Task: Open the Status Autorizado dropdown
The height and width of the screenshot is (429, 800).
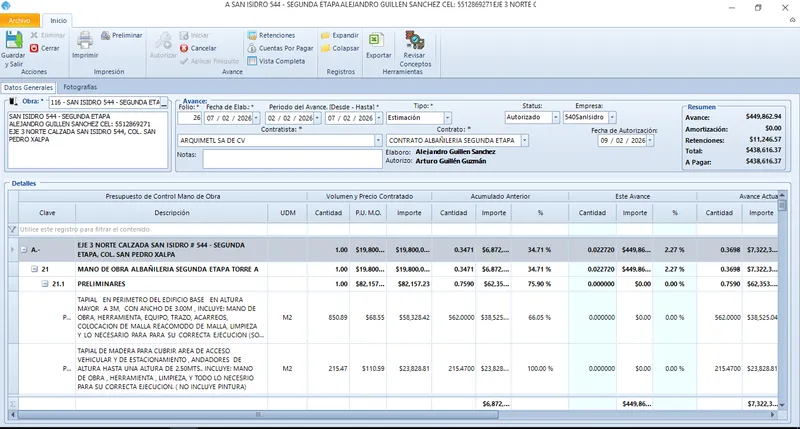Action: pos(556,117)
